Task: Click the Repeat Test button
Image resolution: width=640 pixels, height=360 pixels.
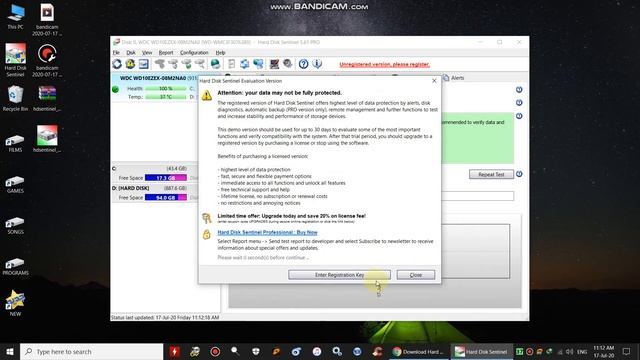Action: 491,174
